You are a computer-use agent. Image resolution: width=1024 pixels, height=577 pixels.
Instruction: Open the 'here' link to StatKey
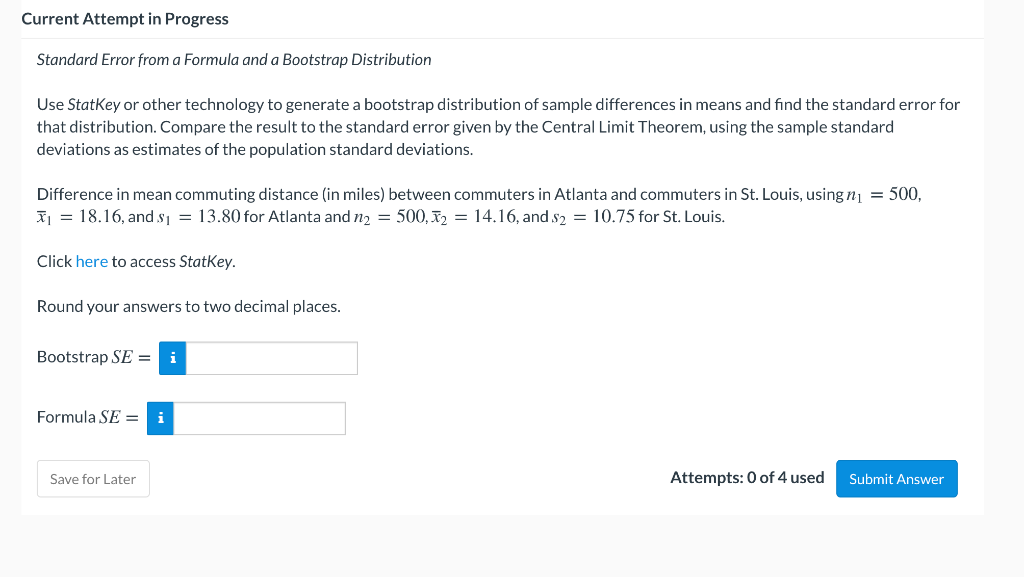91,261
